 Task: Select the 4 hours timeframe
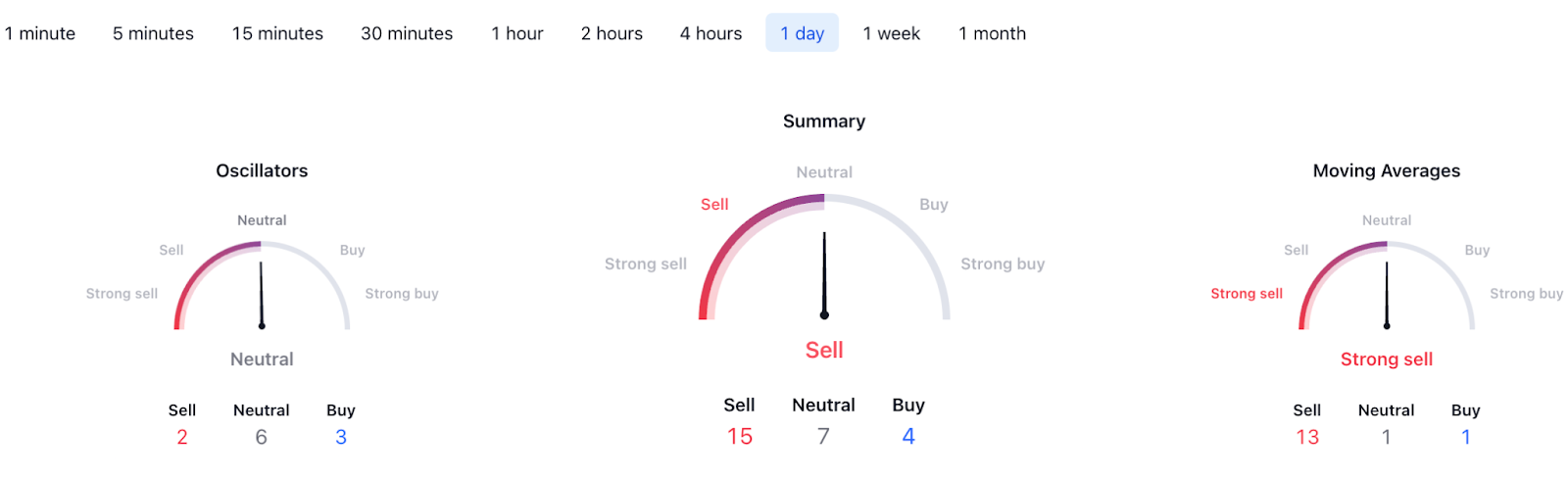[x=711, y=33]
